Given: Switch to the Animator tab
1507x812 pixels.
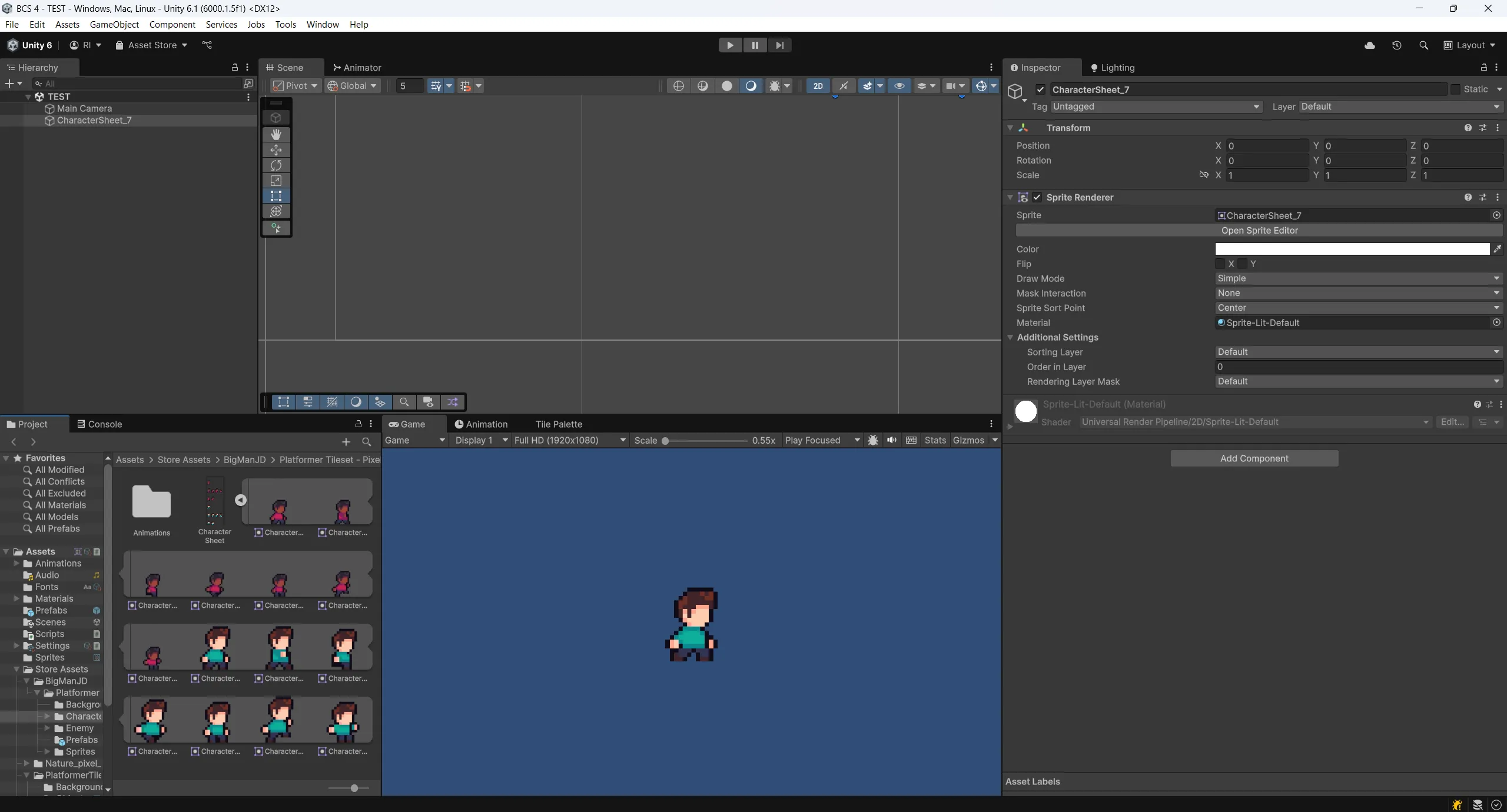Looking at the screenshot, I should pyautogui.click(x=357, y=68).
